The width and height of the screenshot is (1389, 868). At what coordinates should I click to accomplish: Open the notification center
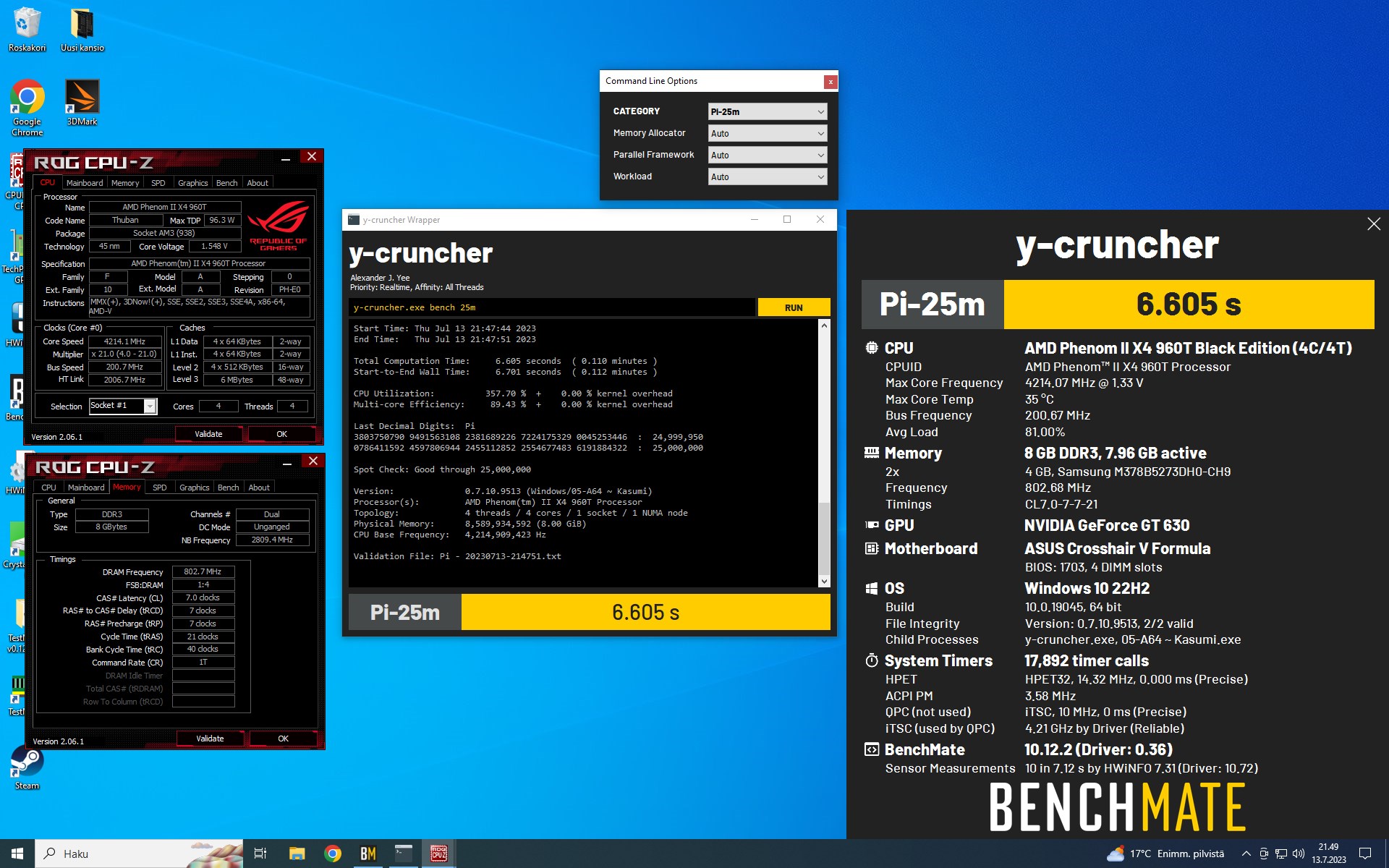(x=1365, y=854)
